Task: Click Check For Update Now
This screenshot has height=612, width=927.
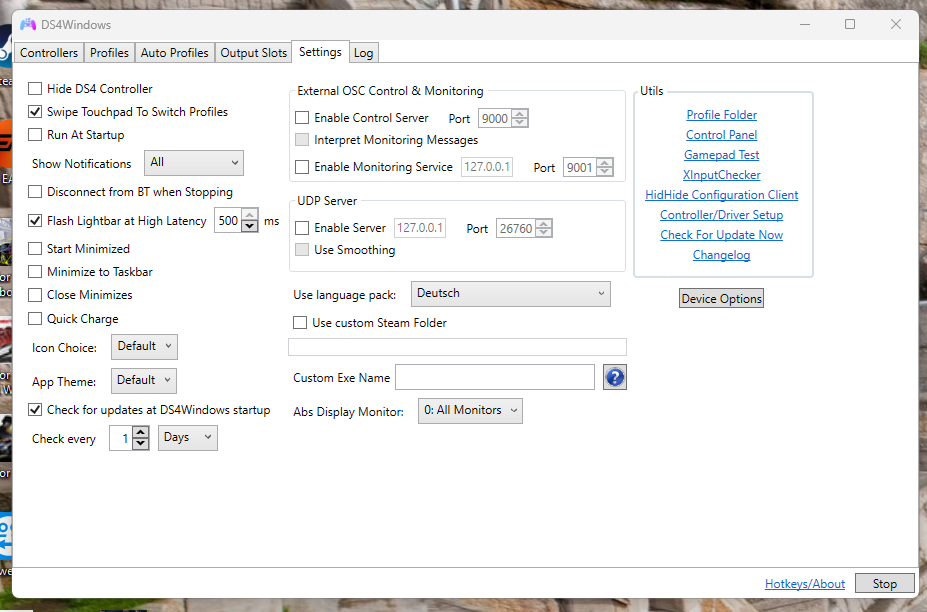Action: coord(721,235)
